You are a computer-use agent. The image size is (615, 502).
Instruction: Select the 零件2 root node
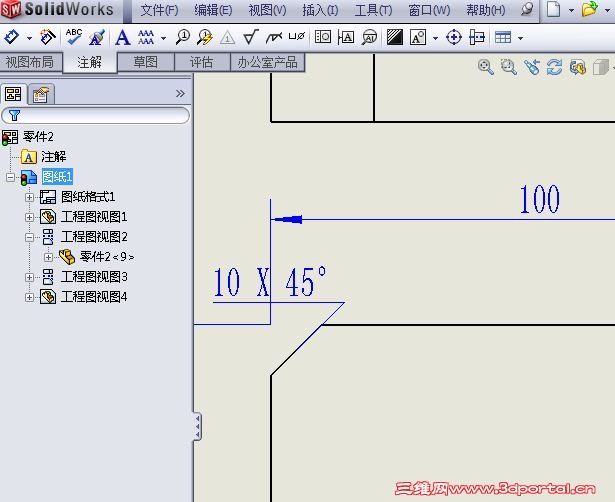point(38,136)
